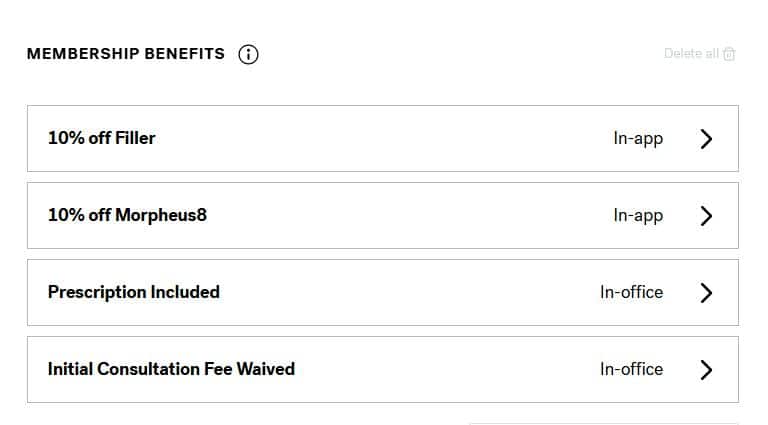The width and height of the screenshot is (768, 425).
Task: Choose the Initial Consultation Fee Waived title
Action: (x=171, y=369)
